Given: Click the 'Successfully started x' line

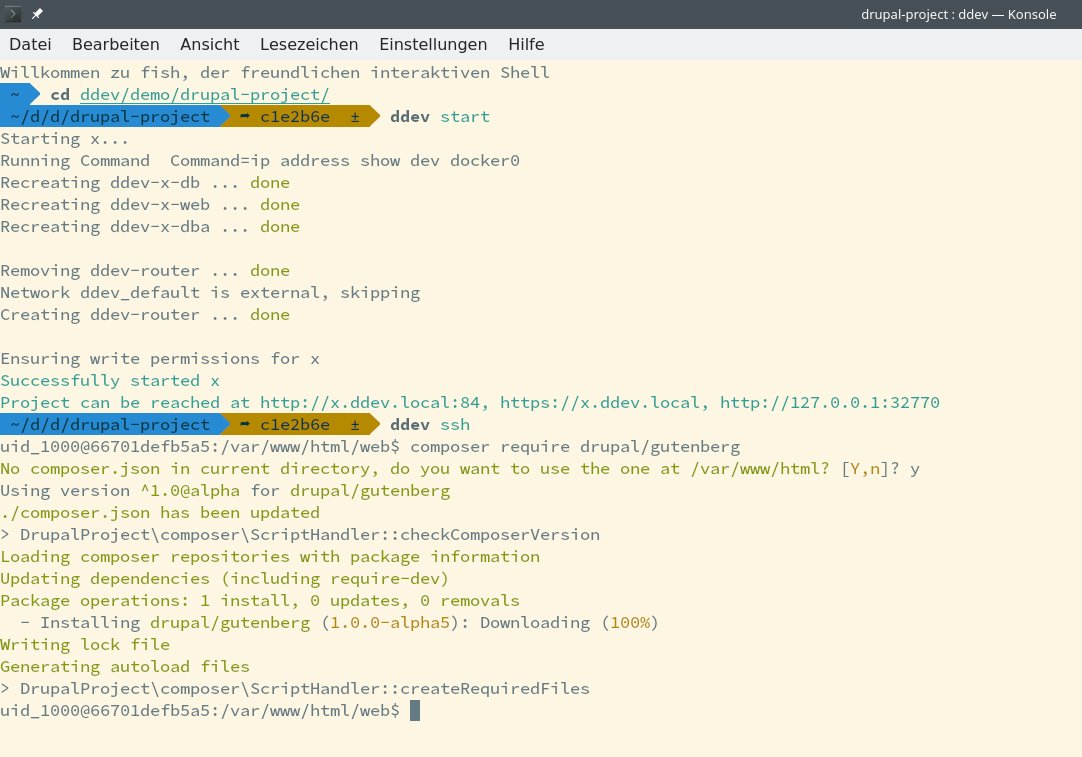Looking at the screenshot, I should pos(110,380).
